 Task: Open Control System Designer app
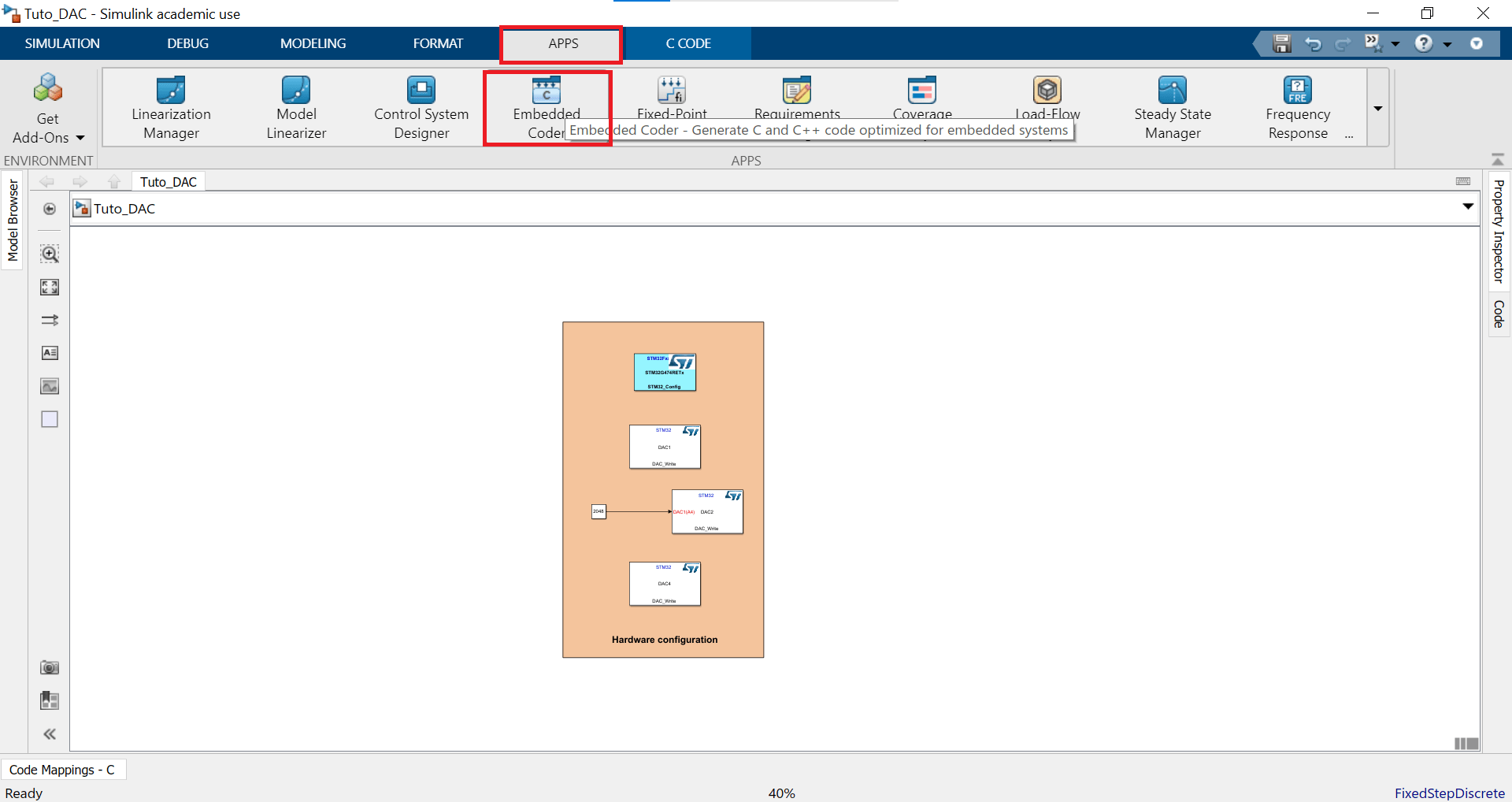pyautogui.click(x=421, y=108)
